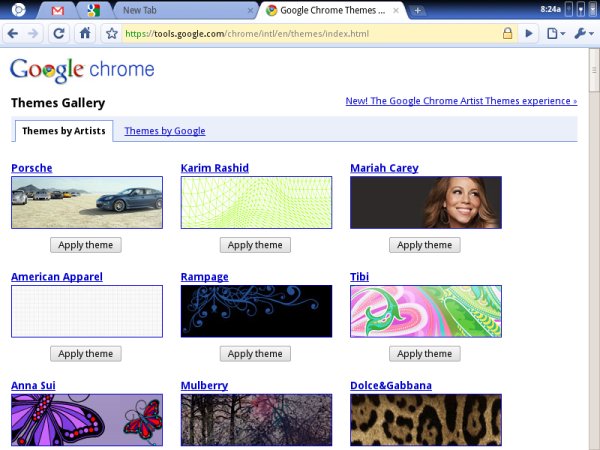Open the Porsche theme link

click(x=32, y=168)
